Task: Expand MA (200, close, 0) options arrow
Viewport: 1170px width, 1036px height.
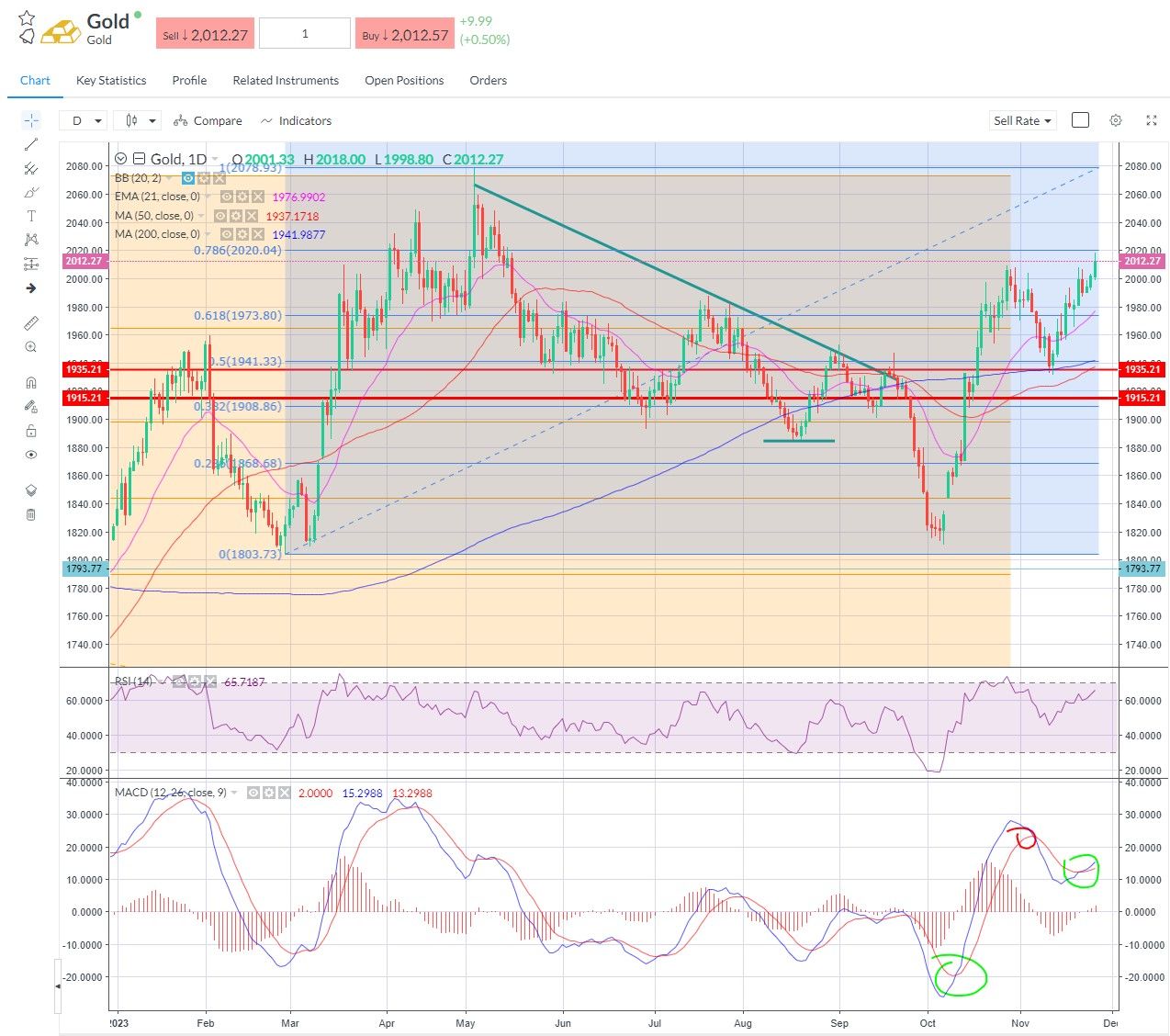Action: point(208,234)
